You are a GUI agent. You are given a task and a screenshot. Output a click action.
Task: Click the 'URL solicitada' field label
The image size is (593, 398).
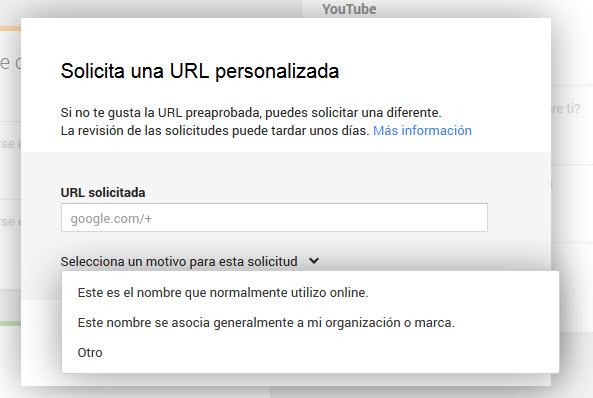[x=103, y=193]
